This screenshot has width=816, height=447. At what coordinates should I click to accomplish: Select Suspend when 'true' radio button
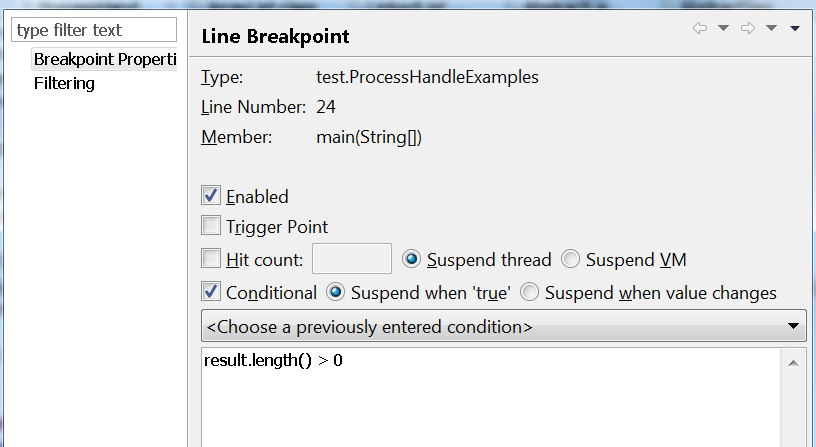pos(336,293)
